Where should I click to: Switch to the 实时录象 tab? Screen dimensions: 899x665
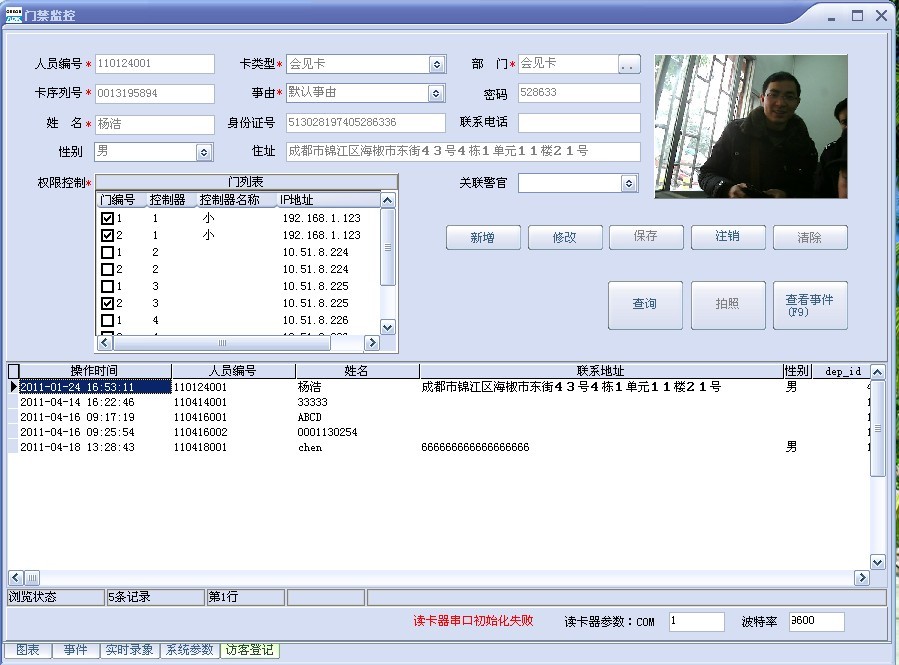[x=129, y=650]
